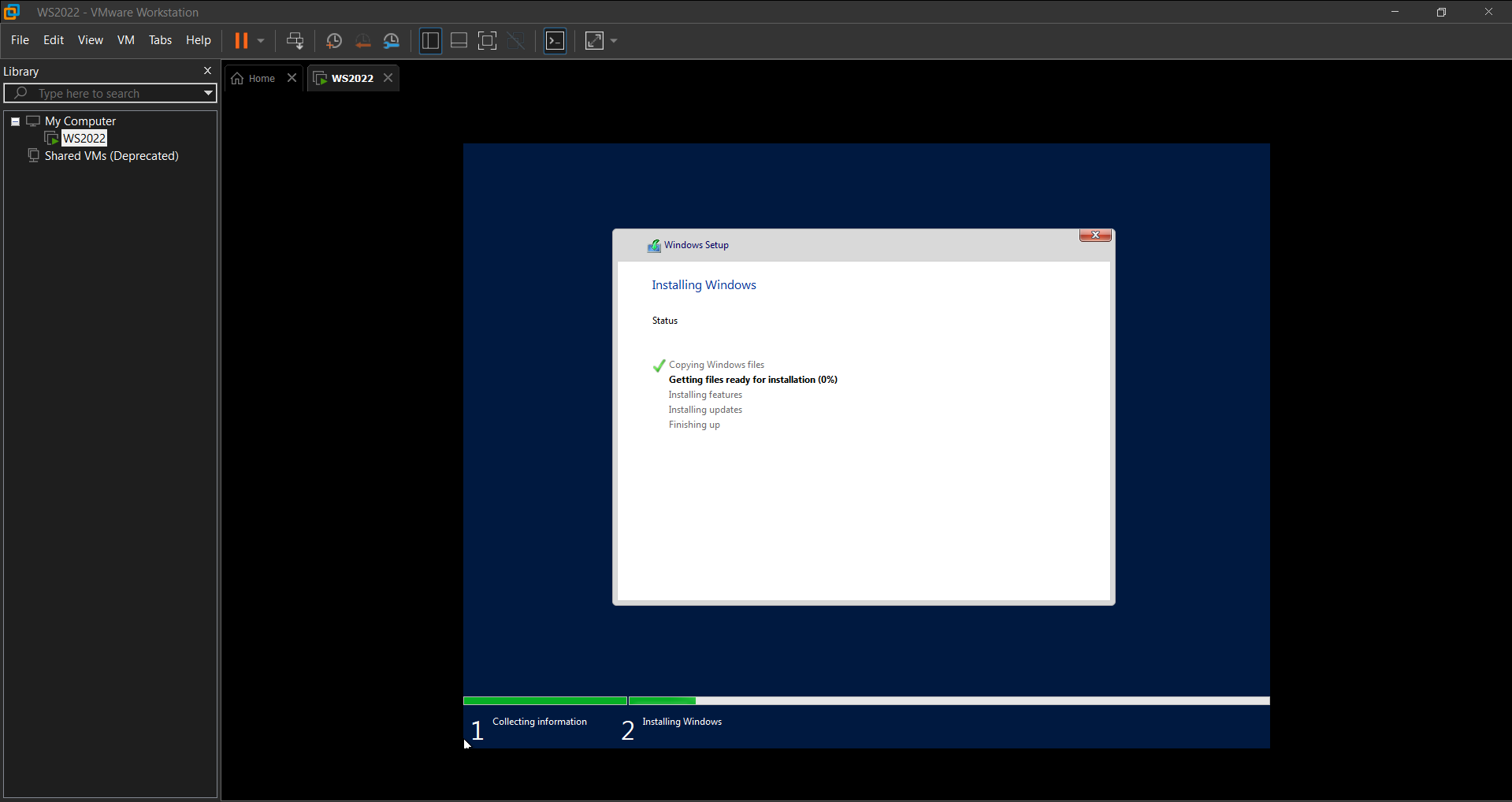The height and width of the screenshot is (802, 1512).
Task: Open the library search dropdown arrow
Action: click(208, 93)
